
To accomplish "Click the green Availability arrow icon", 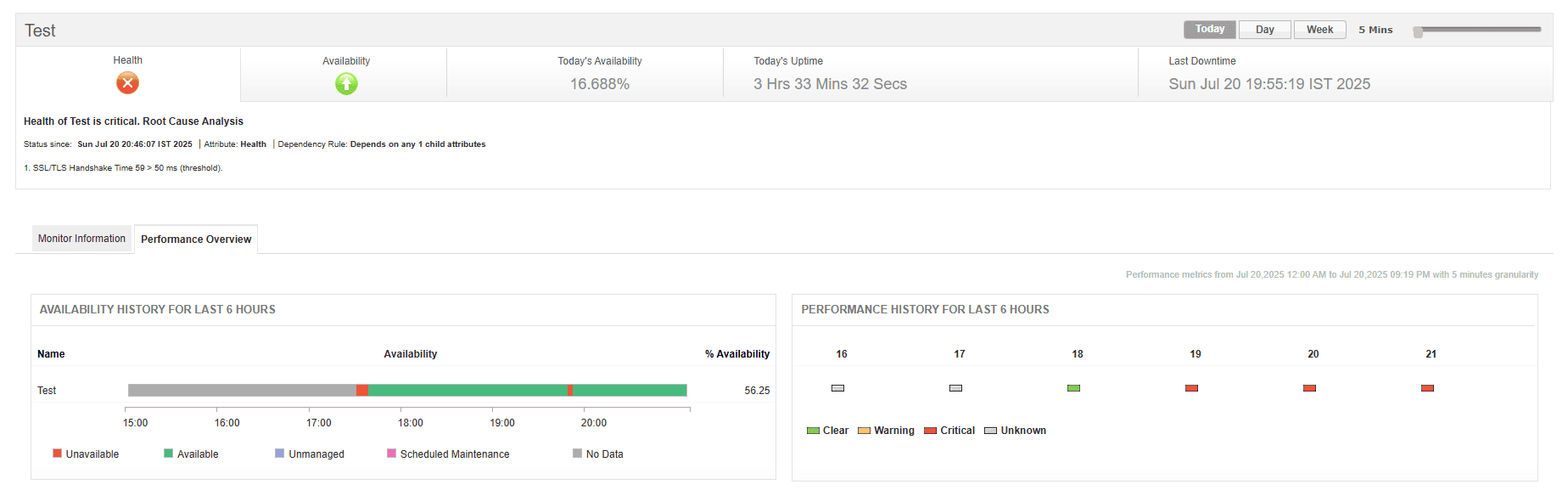I will pyautogui.click(x=345, y=82).
